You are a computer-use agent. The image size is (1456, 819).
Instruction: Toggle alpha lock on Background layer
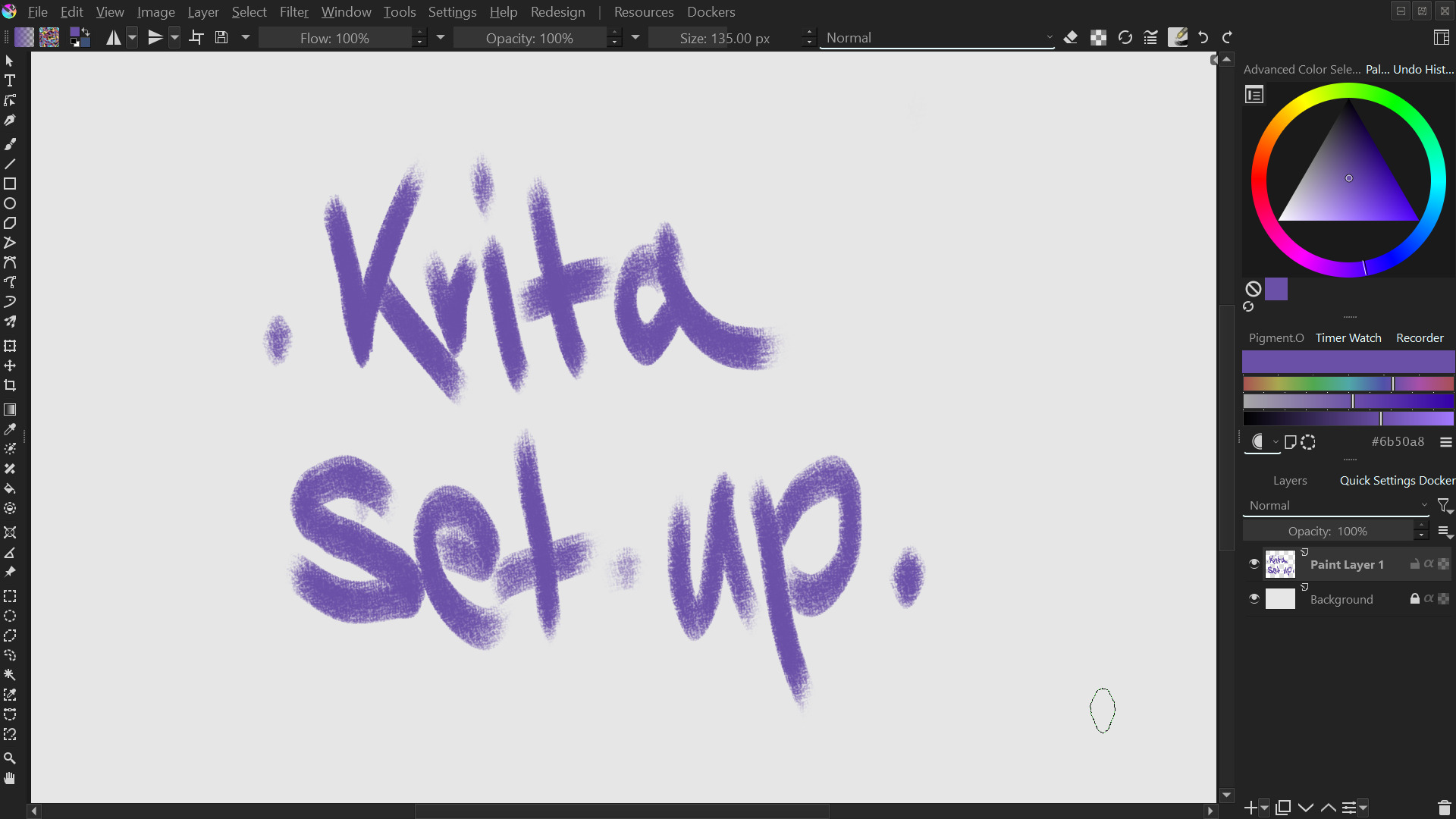pos(1444,599)
